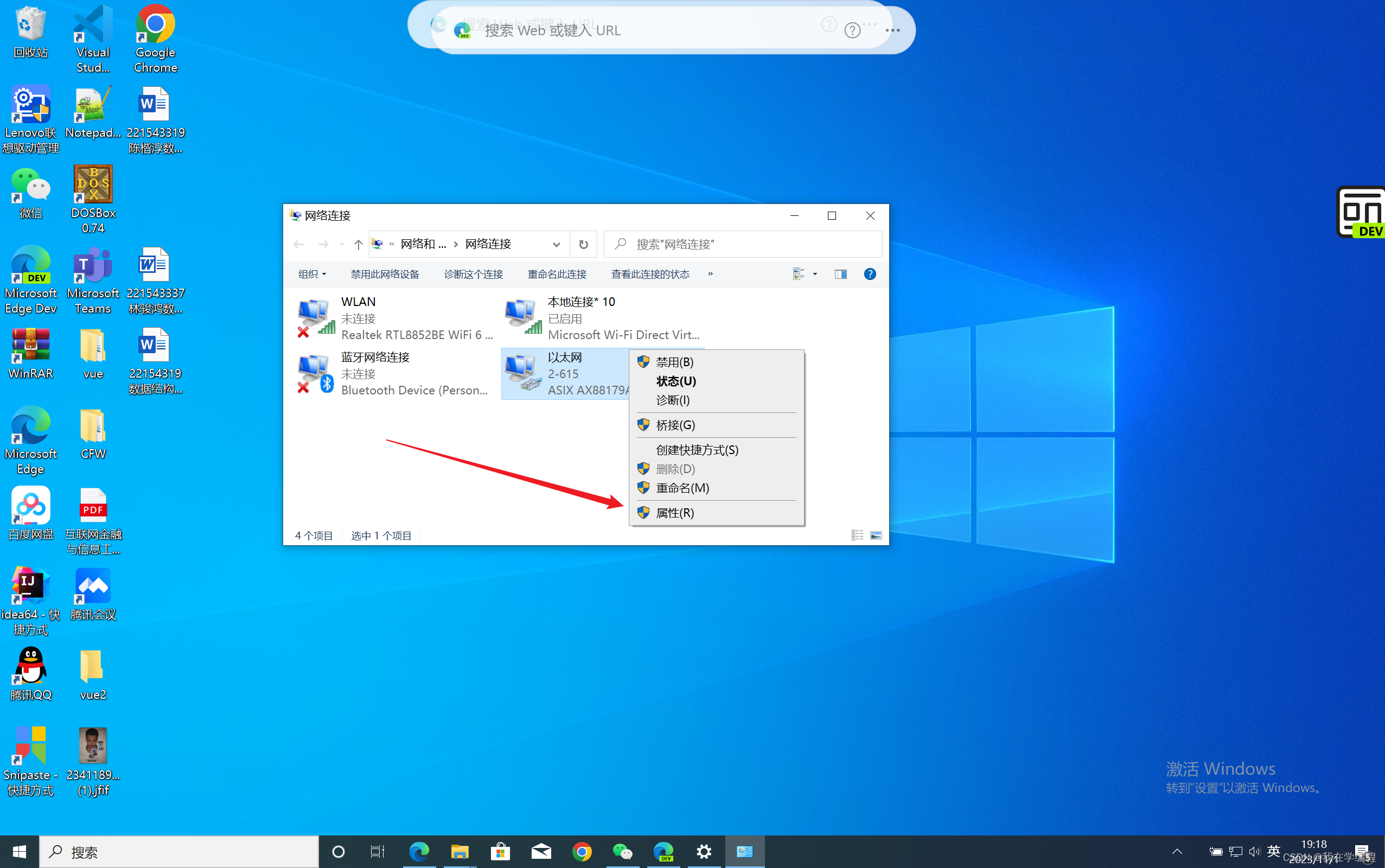This screenshot has width=1385, height=868.
Task: Click 诊断这个连接 toolbar button
Action: click(x=474, y=274)
